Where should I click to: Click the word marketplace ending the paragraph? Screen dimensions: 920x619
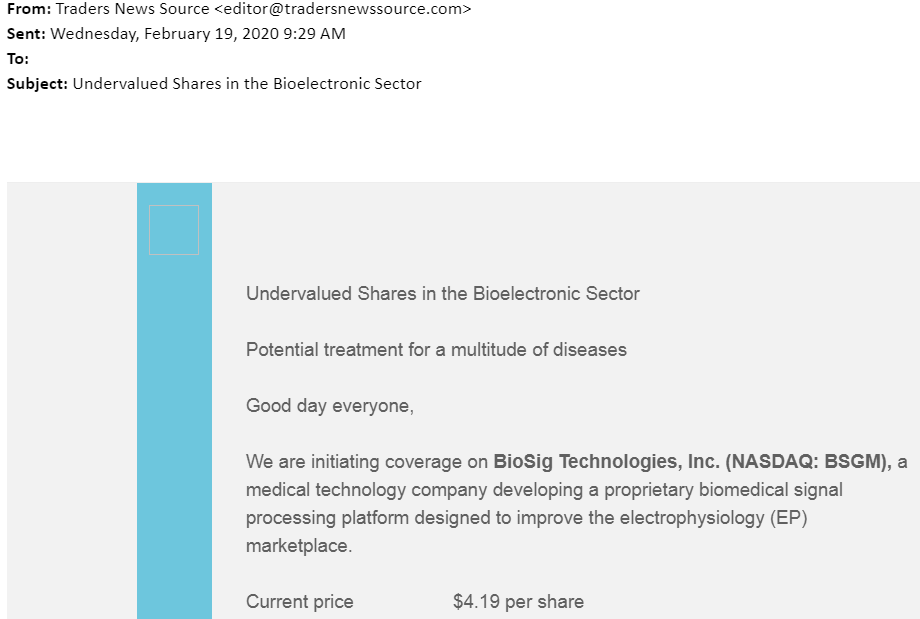tap(297, 546)
